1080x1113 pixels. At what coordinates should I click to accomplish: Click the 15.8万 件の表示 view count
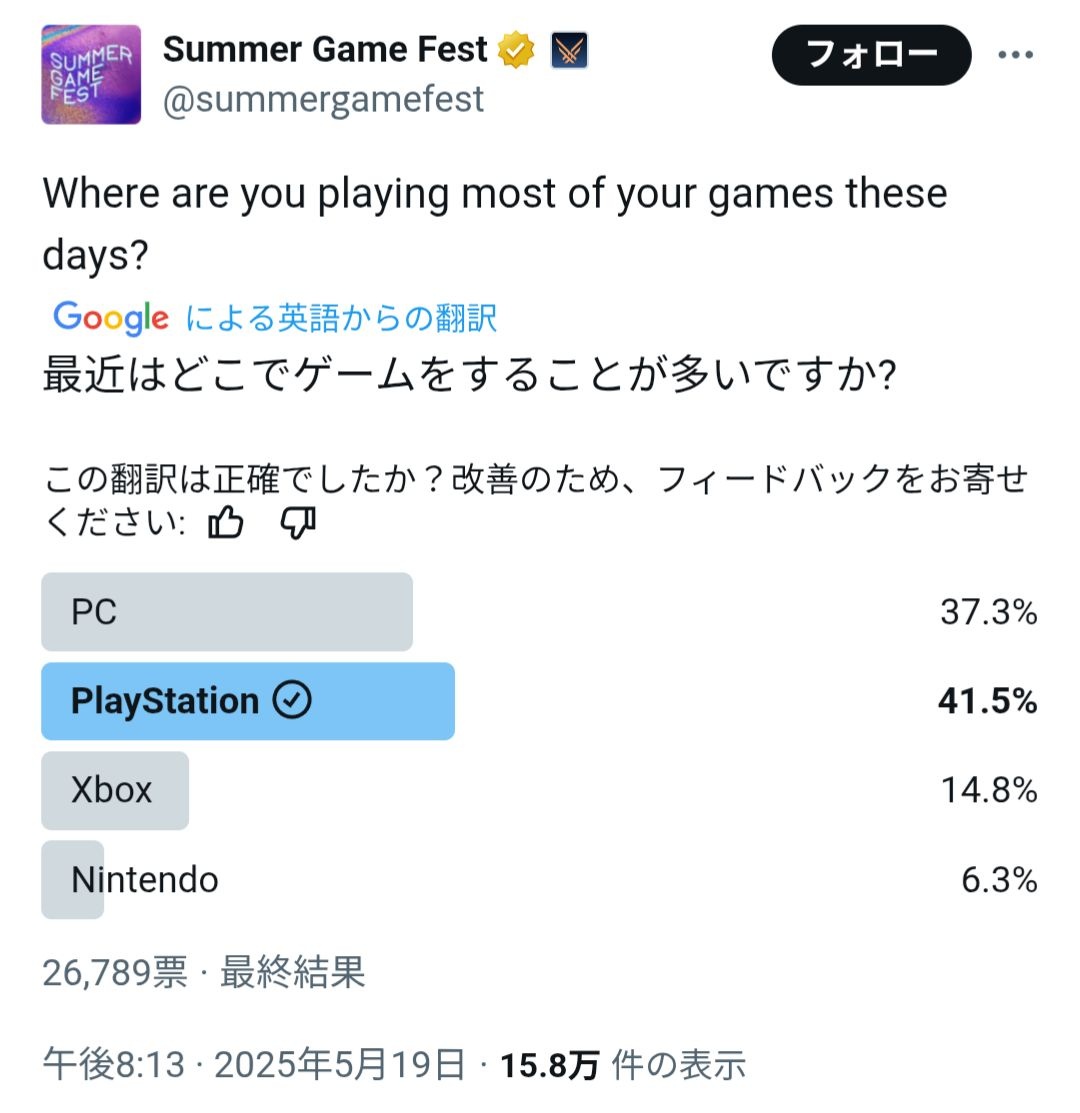pyautogui.click(x=623, y=1065)
